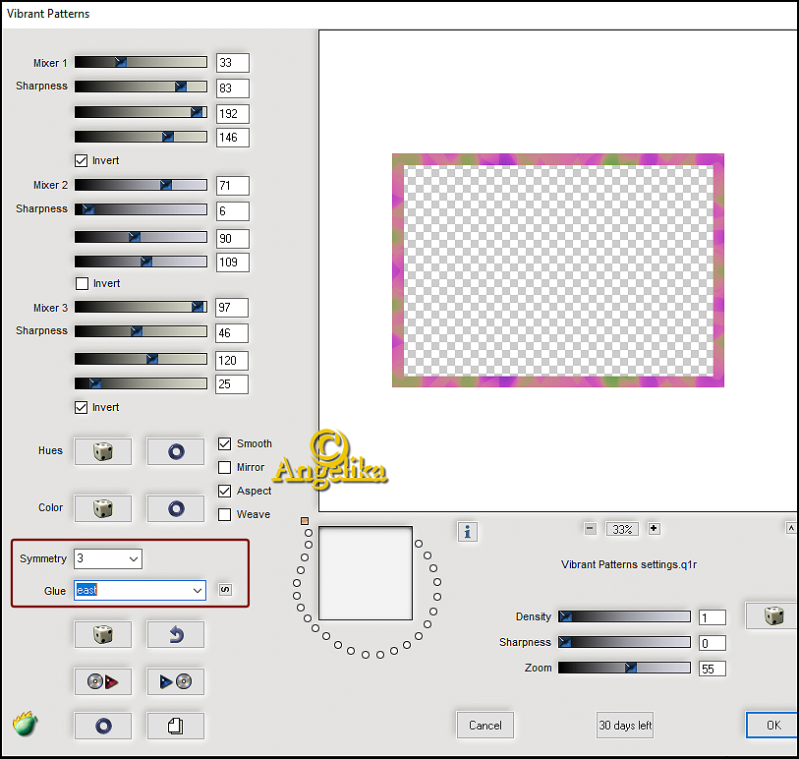Click the copy pages icon button
This screenshot has width=799, height=759.
coord(175,726)
